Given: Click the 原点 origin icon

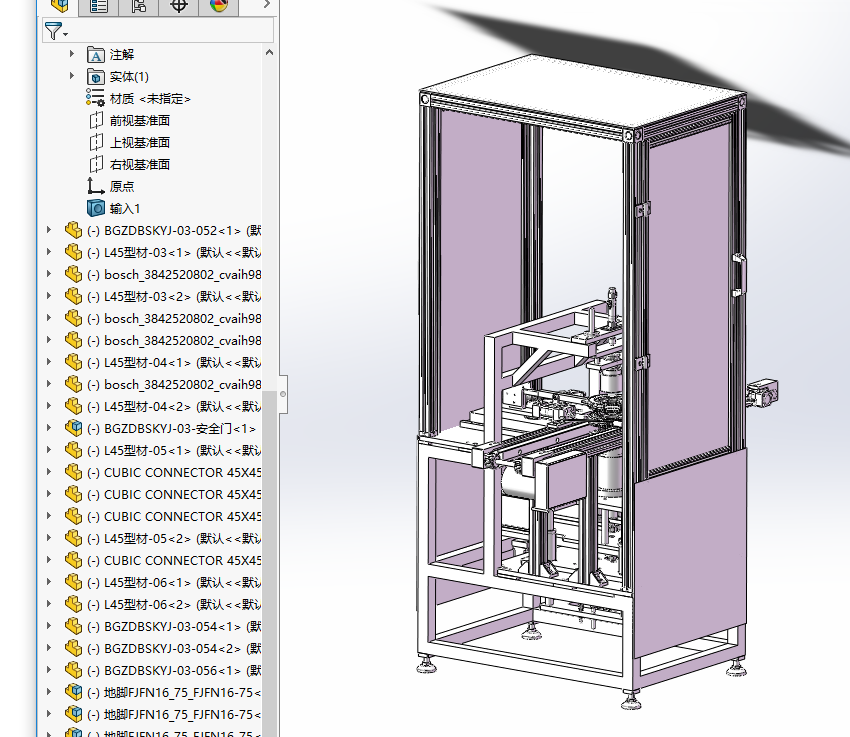Looking at the screenshot, I should pos(96,186).
